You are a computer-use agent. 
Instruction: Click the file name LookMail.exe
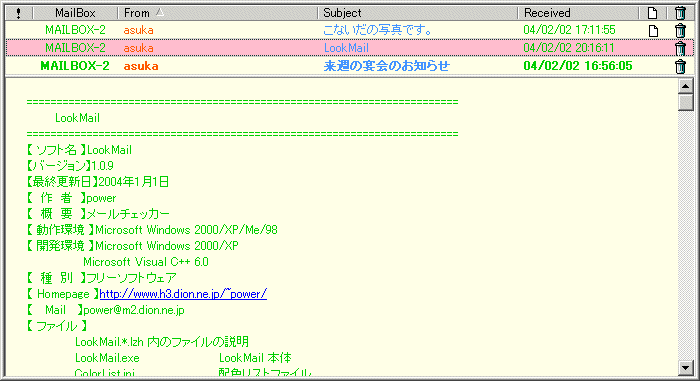(x=107, y=358)
